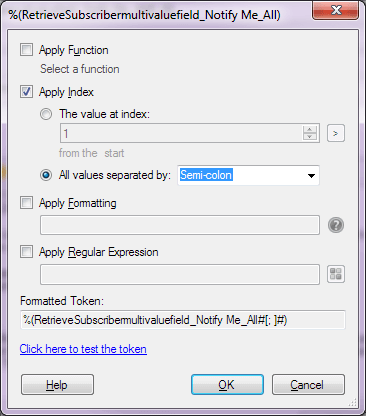The width and height of the screenshot is (366, 416).
Task: Click the dropdown arrow of separator combo box
Action: click(x=311, y=176)
